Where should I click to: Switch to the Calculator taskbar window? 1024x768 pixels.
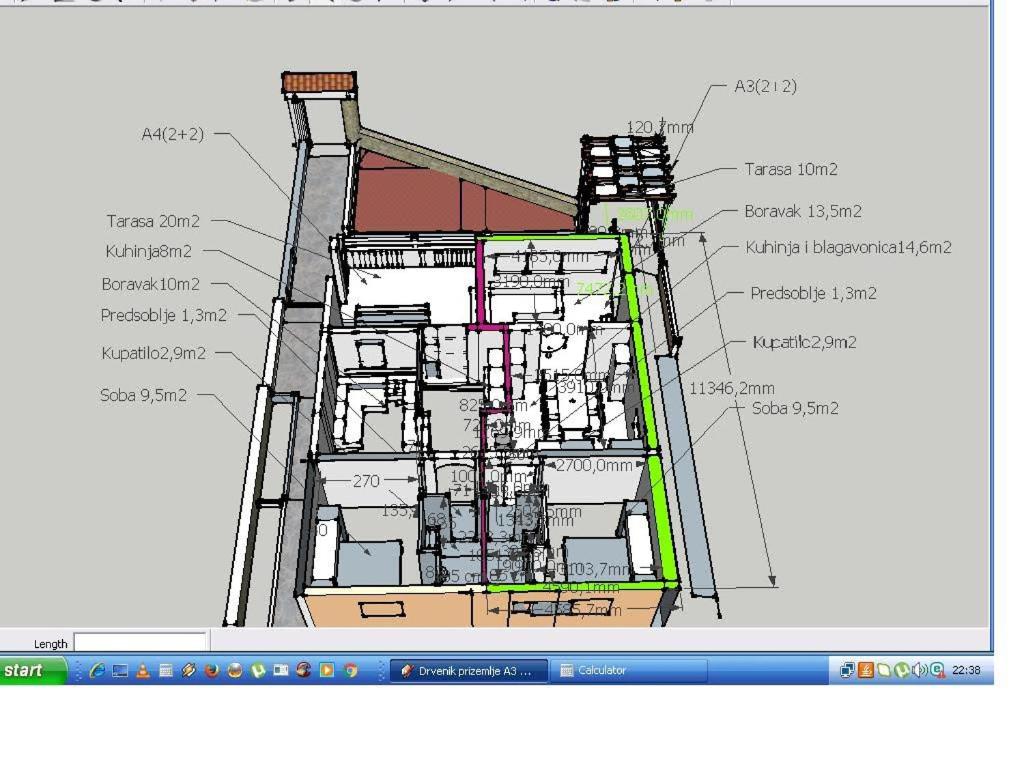click(x=628, y=671)
